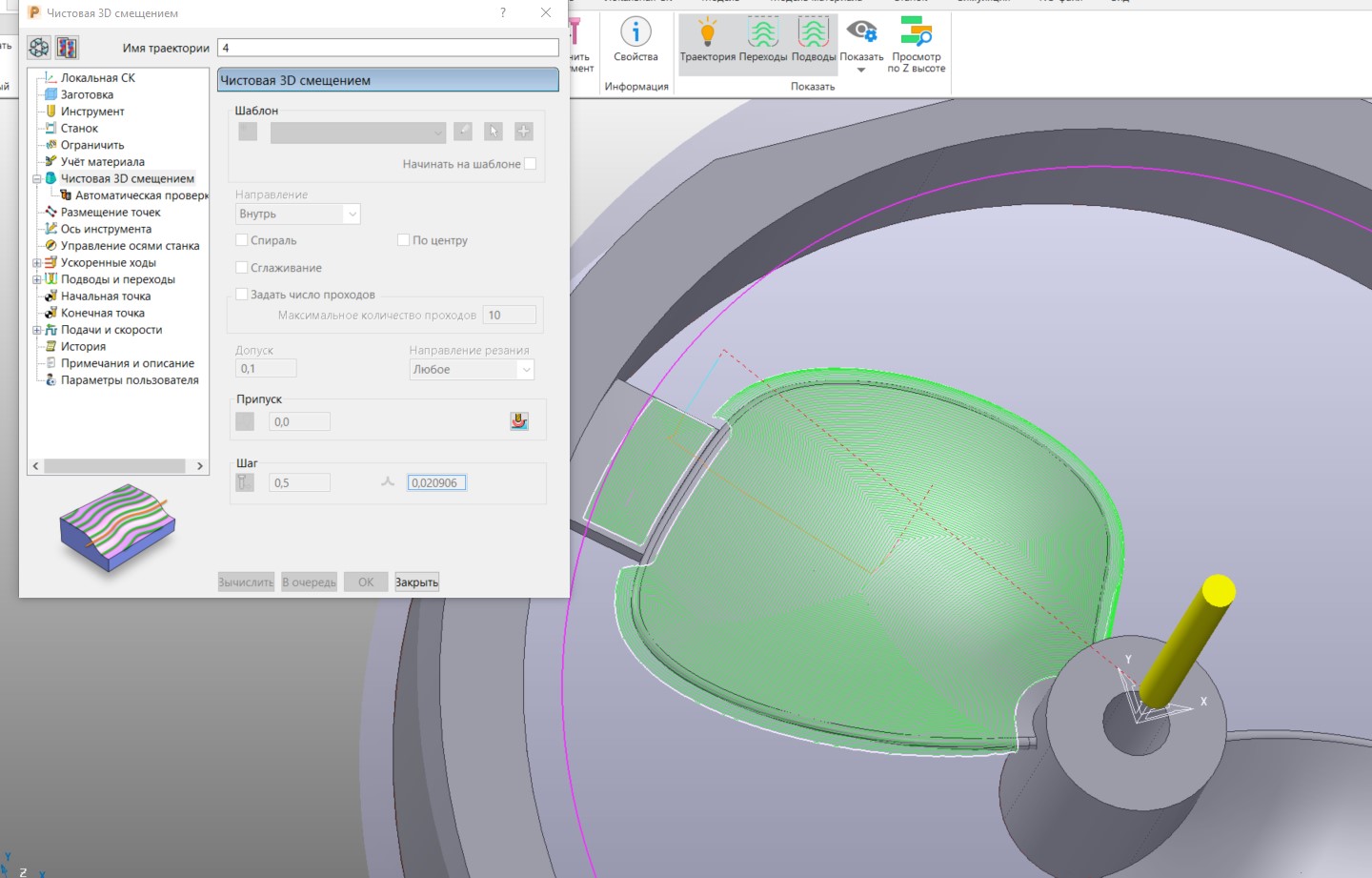This screenshot has height=878, width=1372.
Task: Click the yellow cutting tool in 3D view
Action: pyautogui.click(x=1187, y=642)
